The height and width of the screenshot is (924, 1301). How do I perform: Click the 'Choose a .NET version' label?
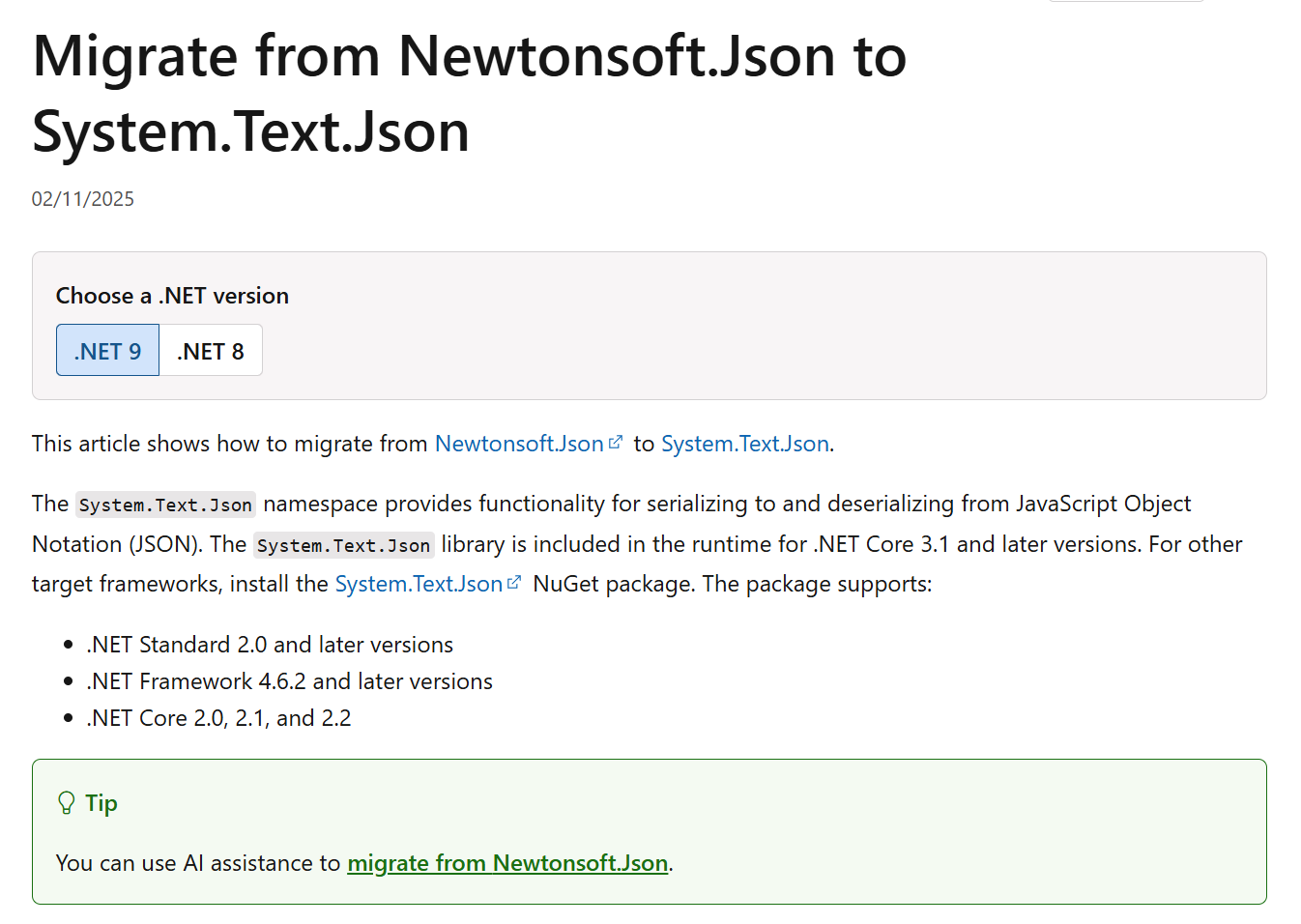[172, 296]
